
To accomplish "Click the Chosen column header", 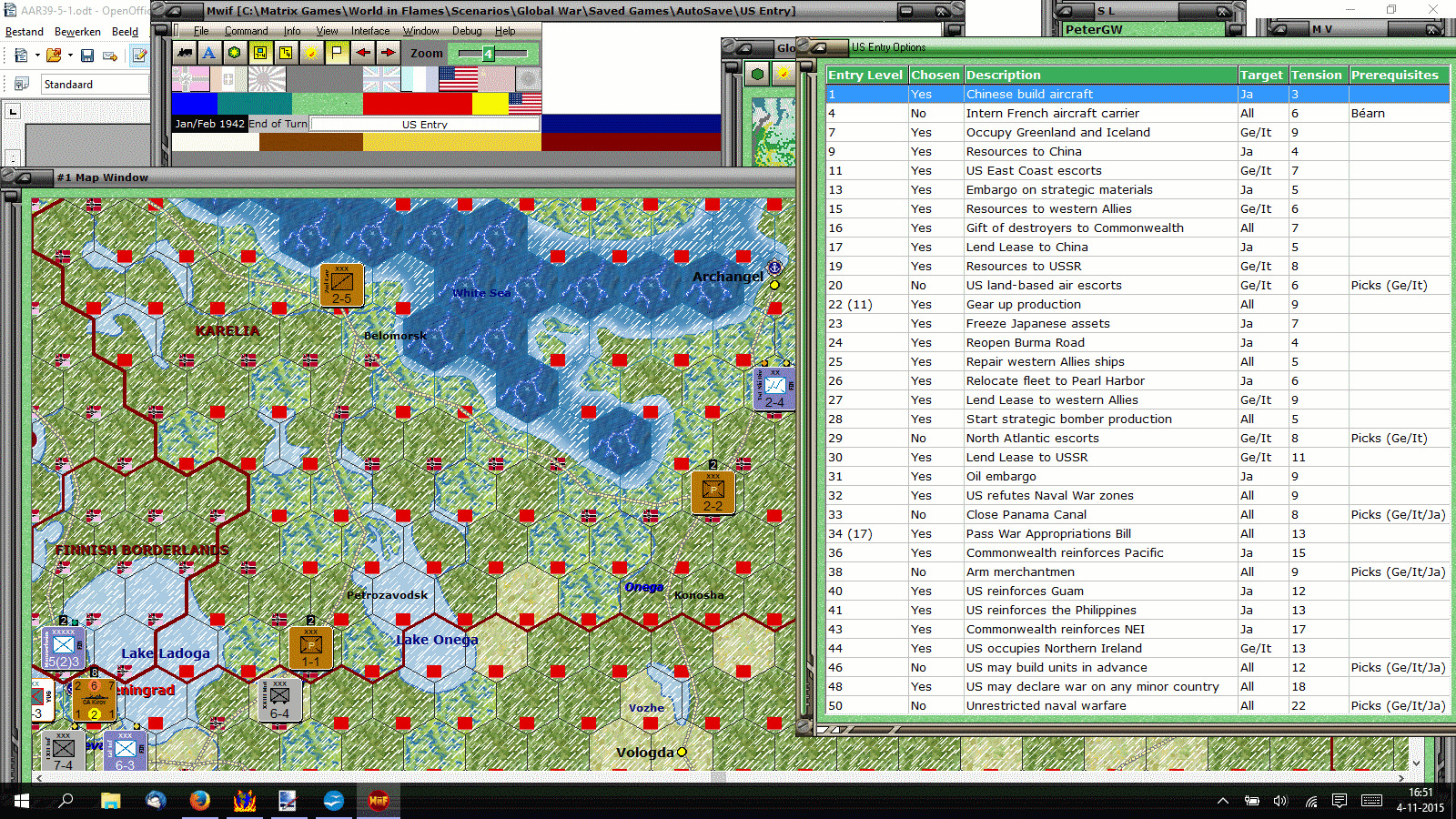I will [x=935, y=75].
